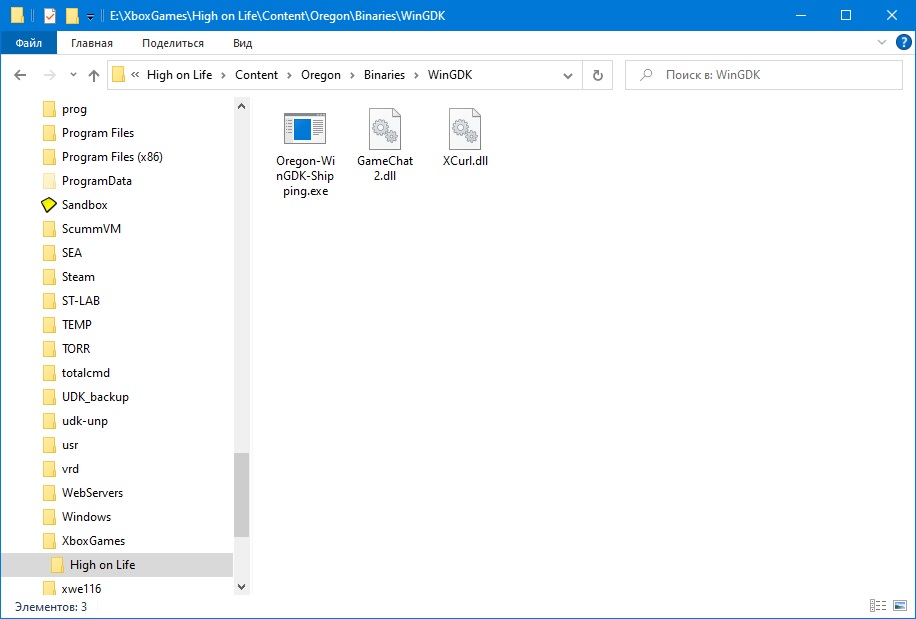
Task: Expand chevron after Content breadcrumb
Action: tap(290, 75)
